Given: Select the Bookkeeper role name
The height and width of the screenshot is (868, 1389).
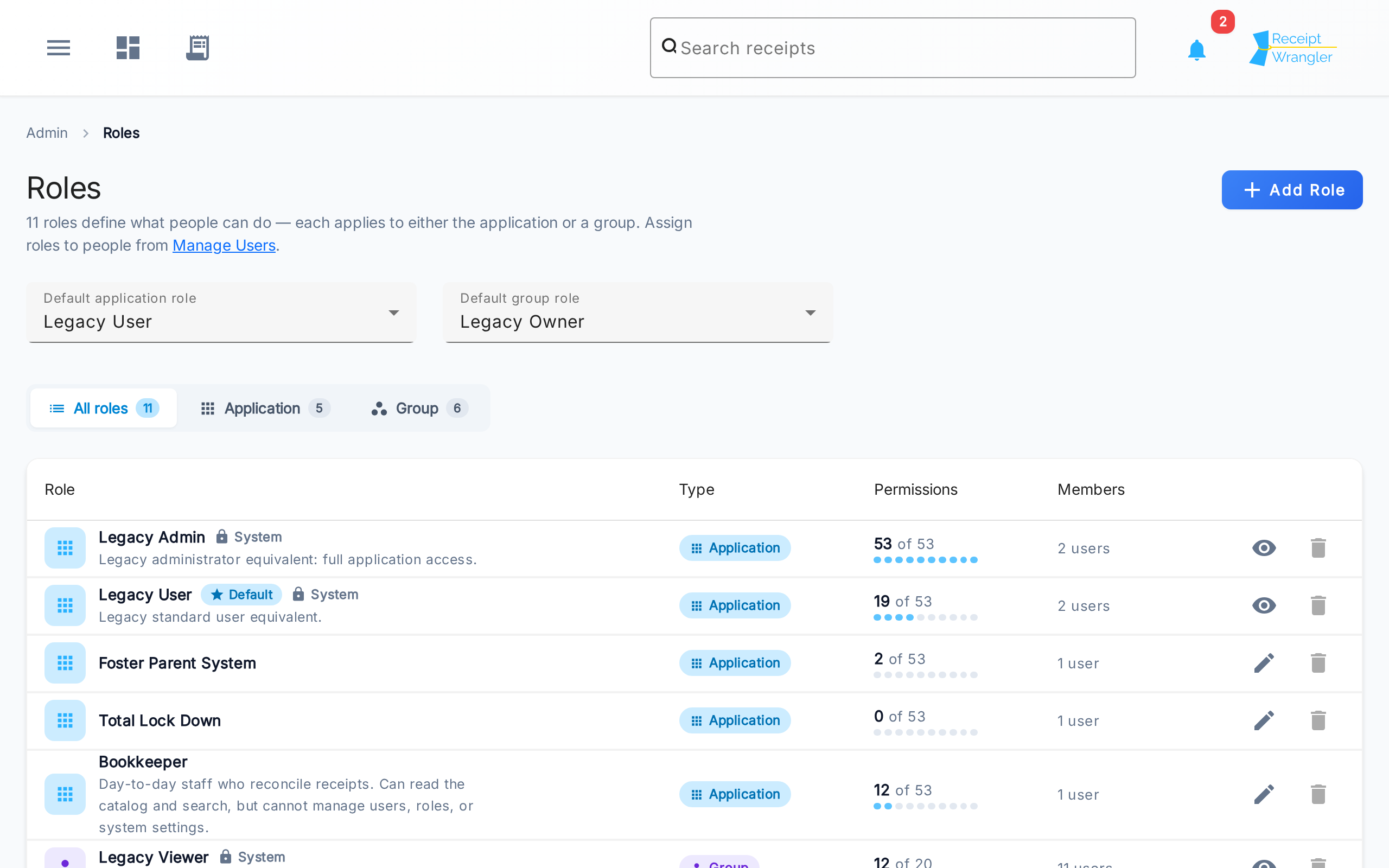Looking at the screenshot, I should (x=143, y=761).
